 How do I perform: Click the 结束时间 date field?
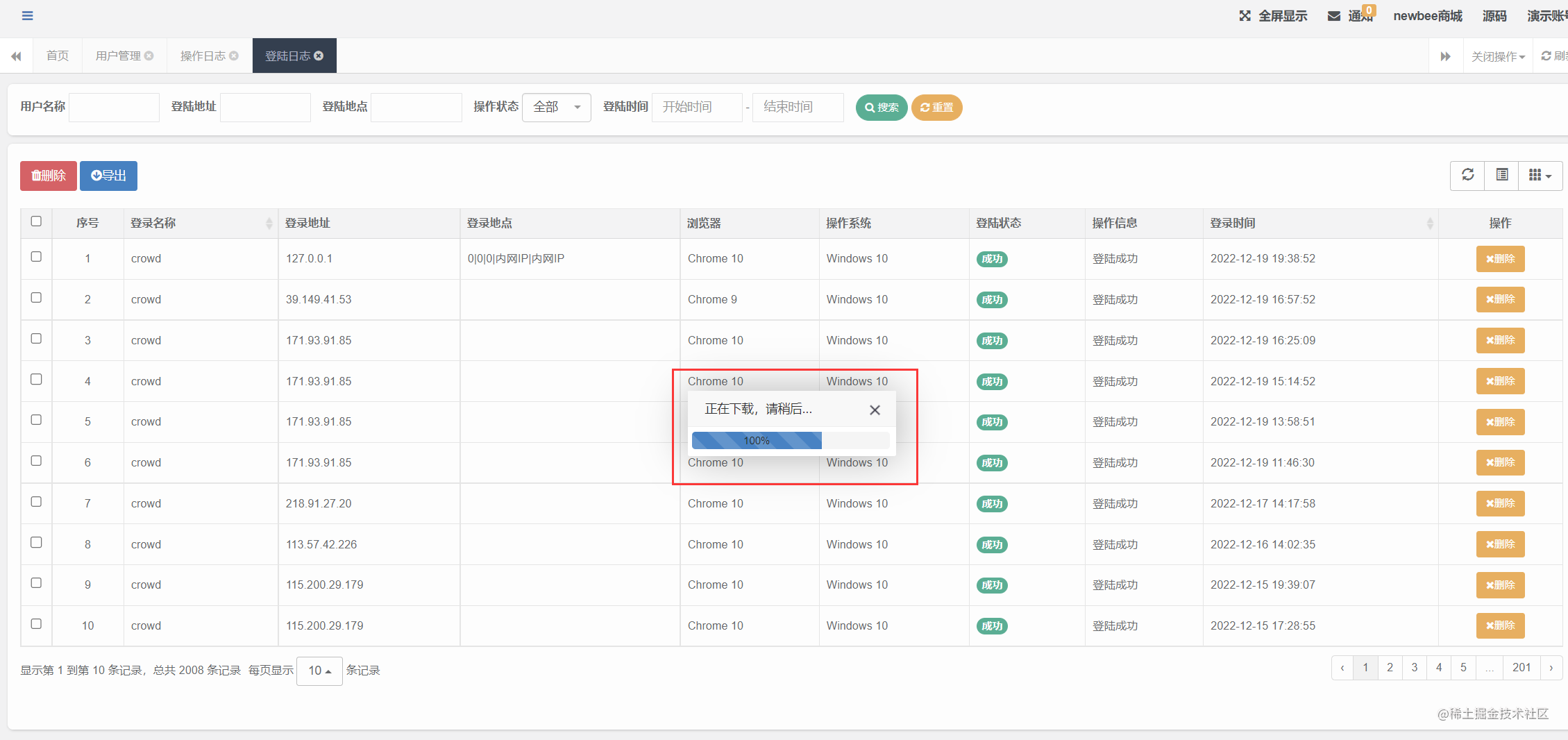pos(798,107)
